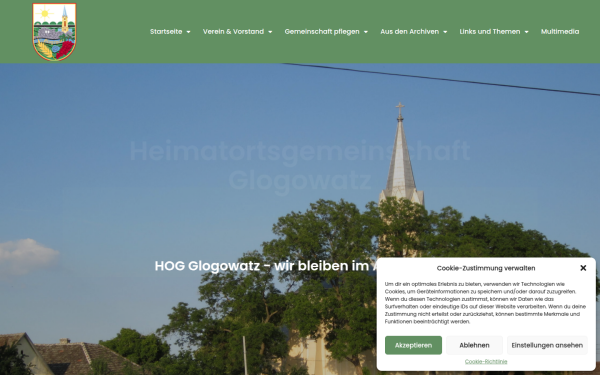Expand the Links und Themen dropdown arrow
Viewport: 600px width, 375px height.
tap(527, 32)
